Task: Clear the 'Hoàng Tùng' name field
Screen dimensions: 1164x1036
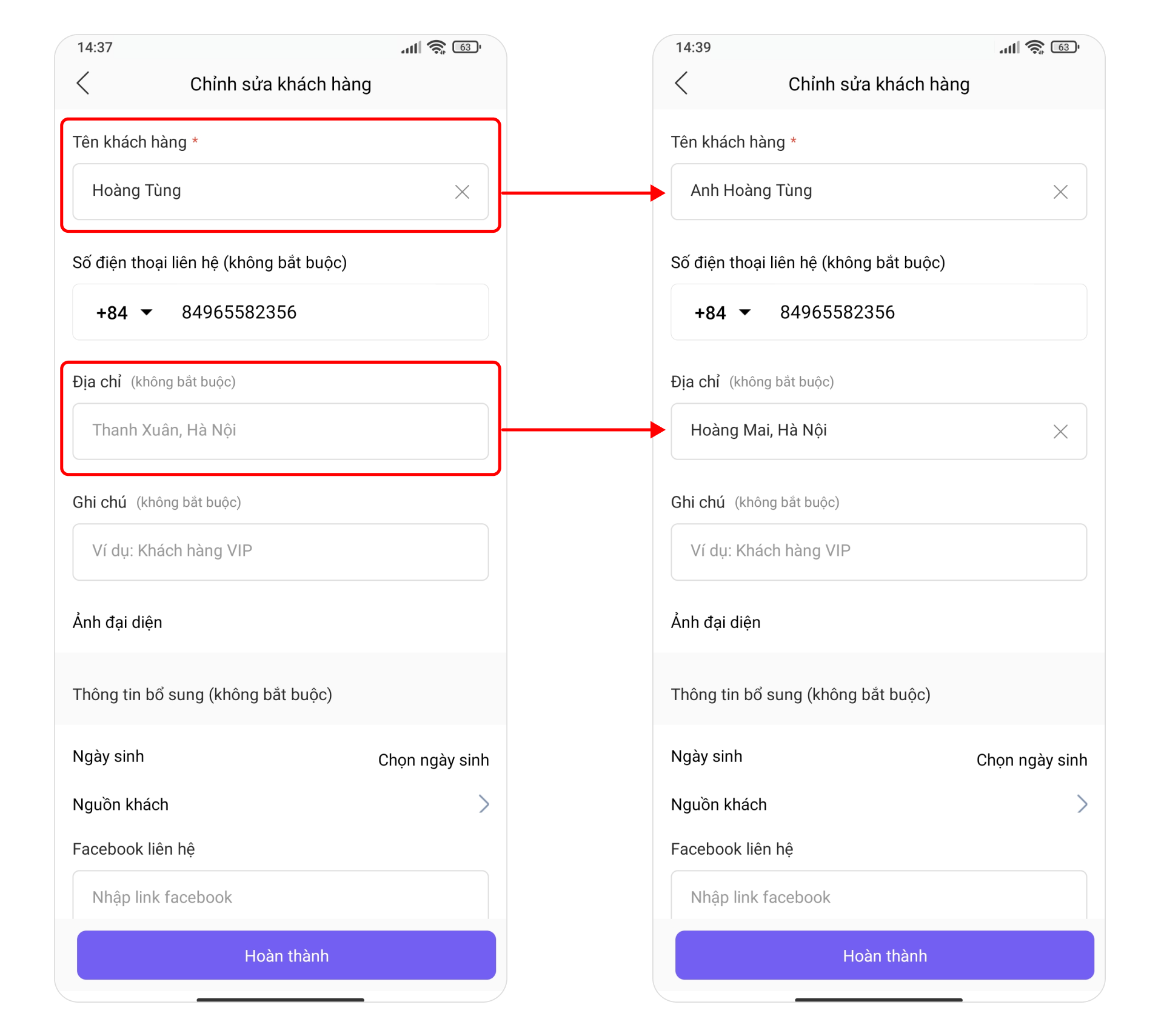Action: (462, 192)
